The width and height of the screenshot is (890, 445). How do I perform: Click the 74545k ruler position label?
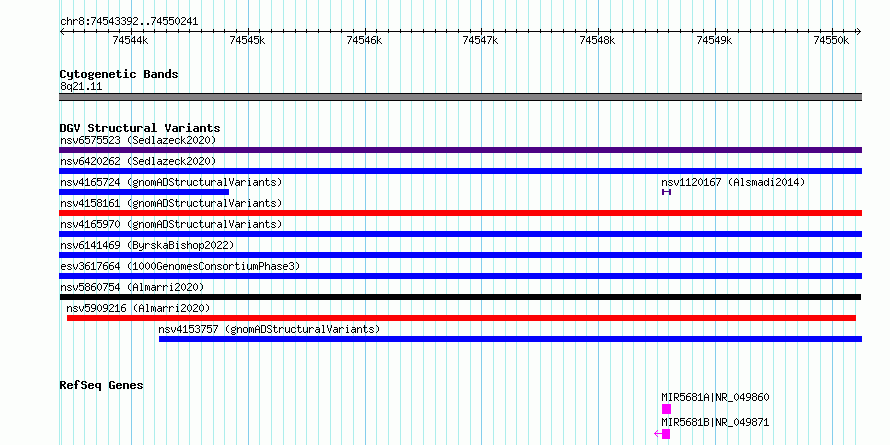click(247, 40)
